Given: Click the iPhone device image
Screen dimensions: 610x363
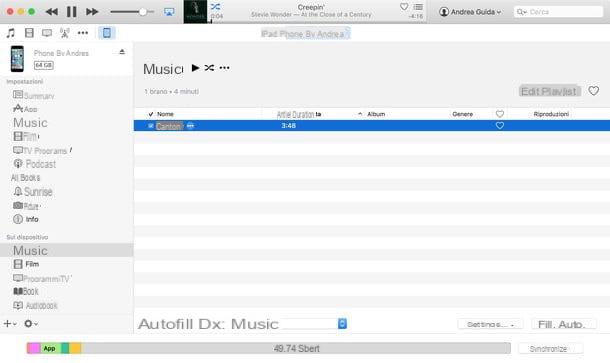Looking at the screenshot, I should point(17,59).
